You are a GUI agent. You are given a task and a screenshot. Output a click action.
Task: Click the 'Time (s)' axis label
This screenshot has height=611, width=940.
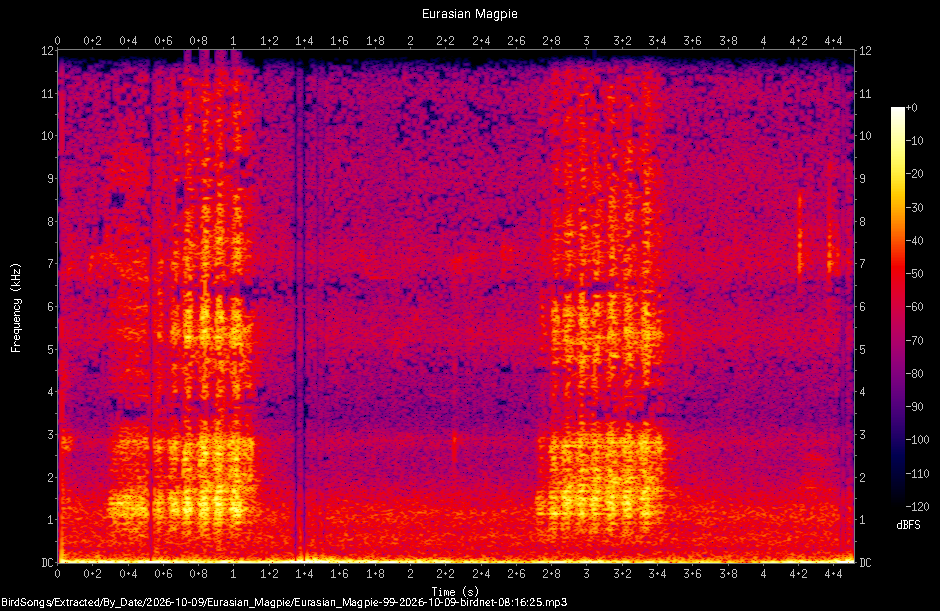[x=455, y=591]
